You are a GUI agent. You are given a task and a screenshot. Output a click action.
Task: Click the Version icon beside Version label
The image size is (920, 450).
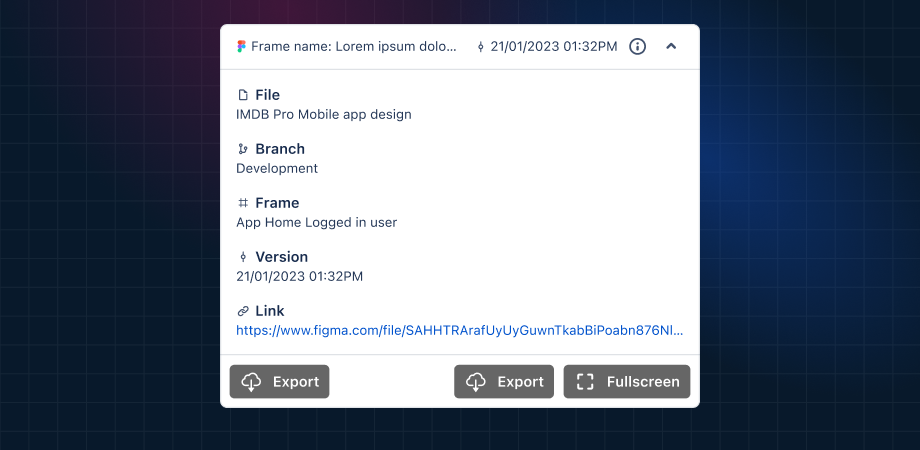[242, 257]
